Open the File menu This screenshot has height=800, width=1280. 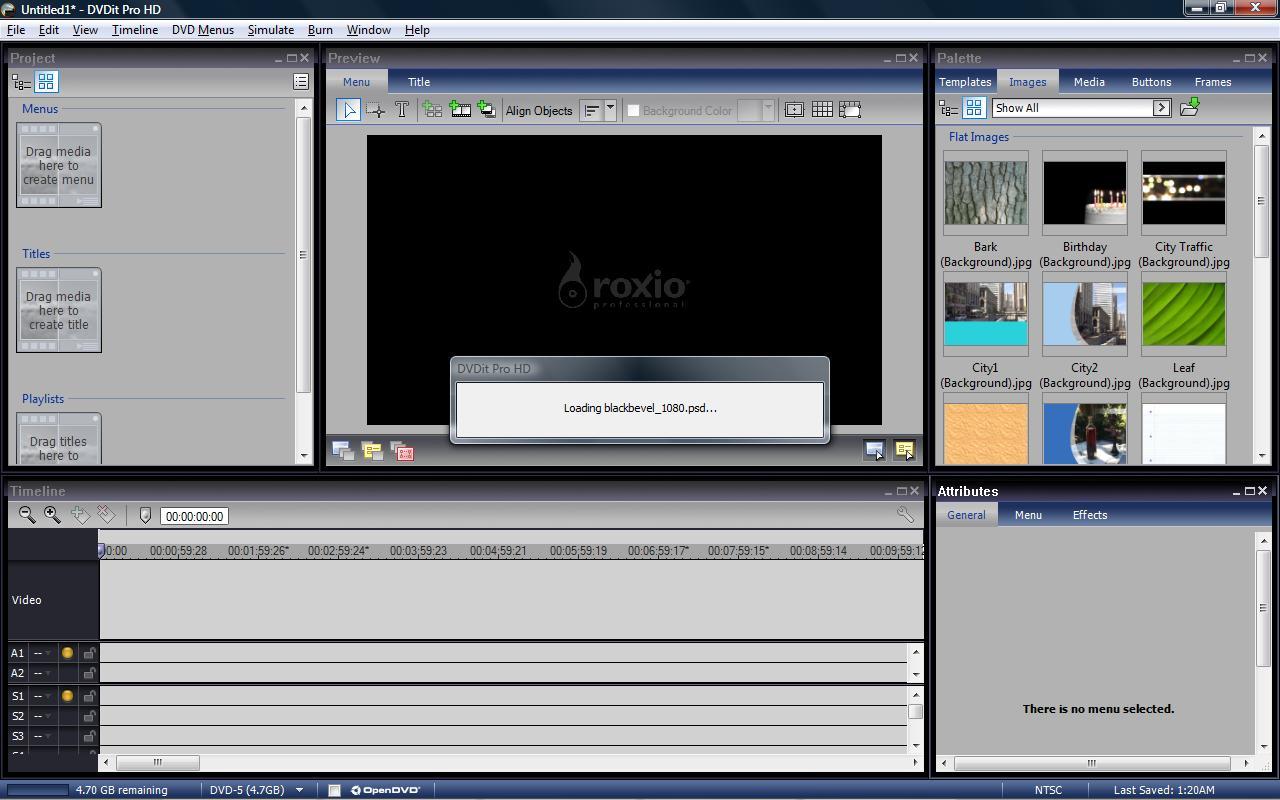click(16, 30)
